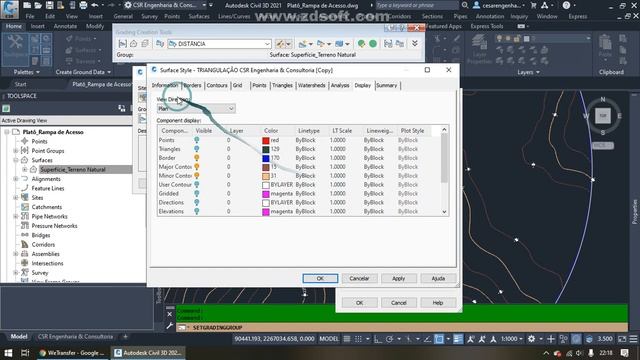Image resolution: width=640 pixels, height=360 pixels.
Task: Toggle visibility lightbulb for Minor Contour component
Action: [x=197, y=176]
